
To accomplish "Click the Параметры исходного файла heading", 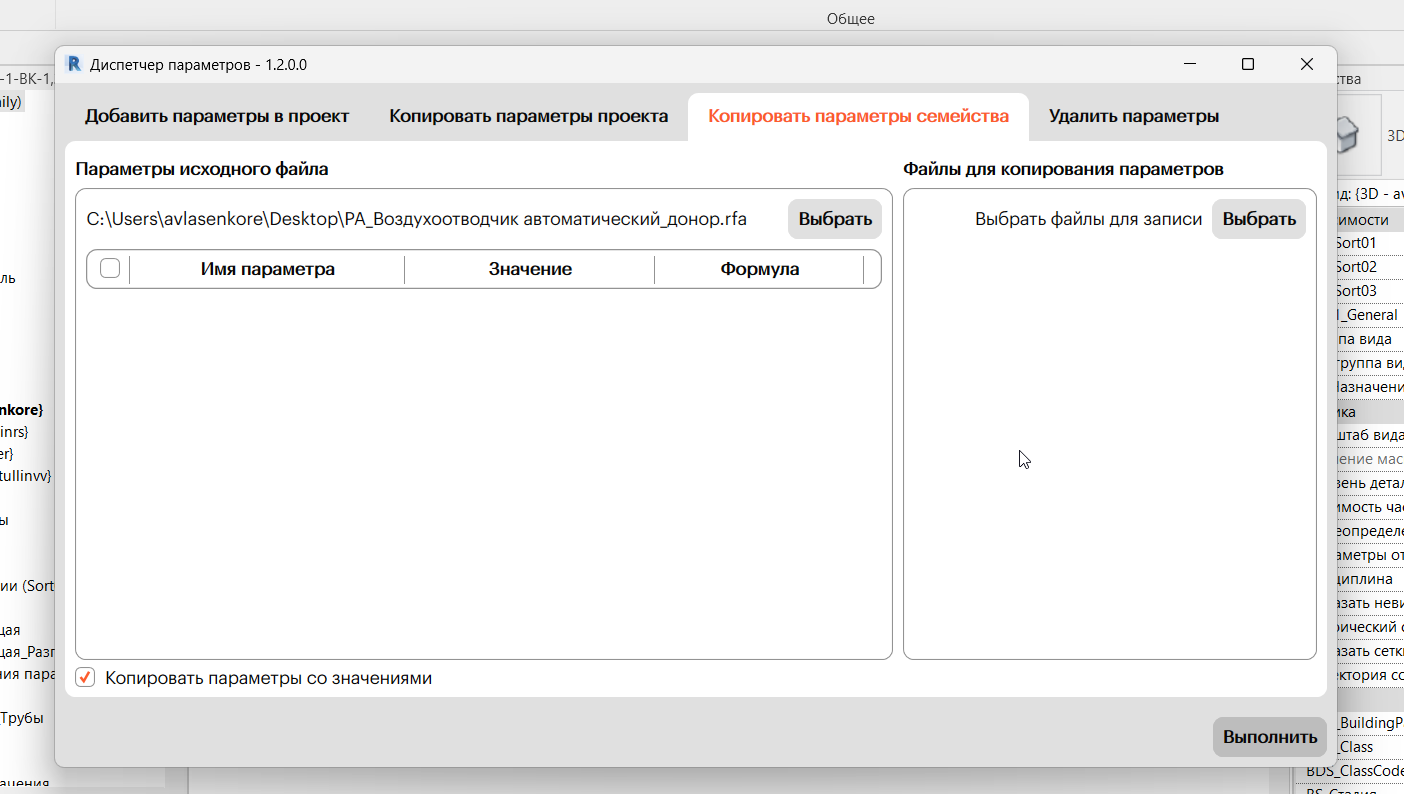I will pos(202,169).
